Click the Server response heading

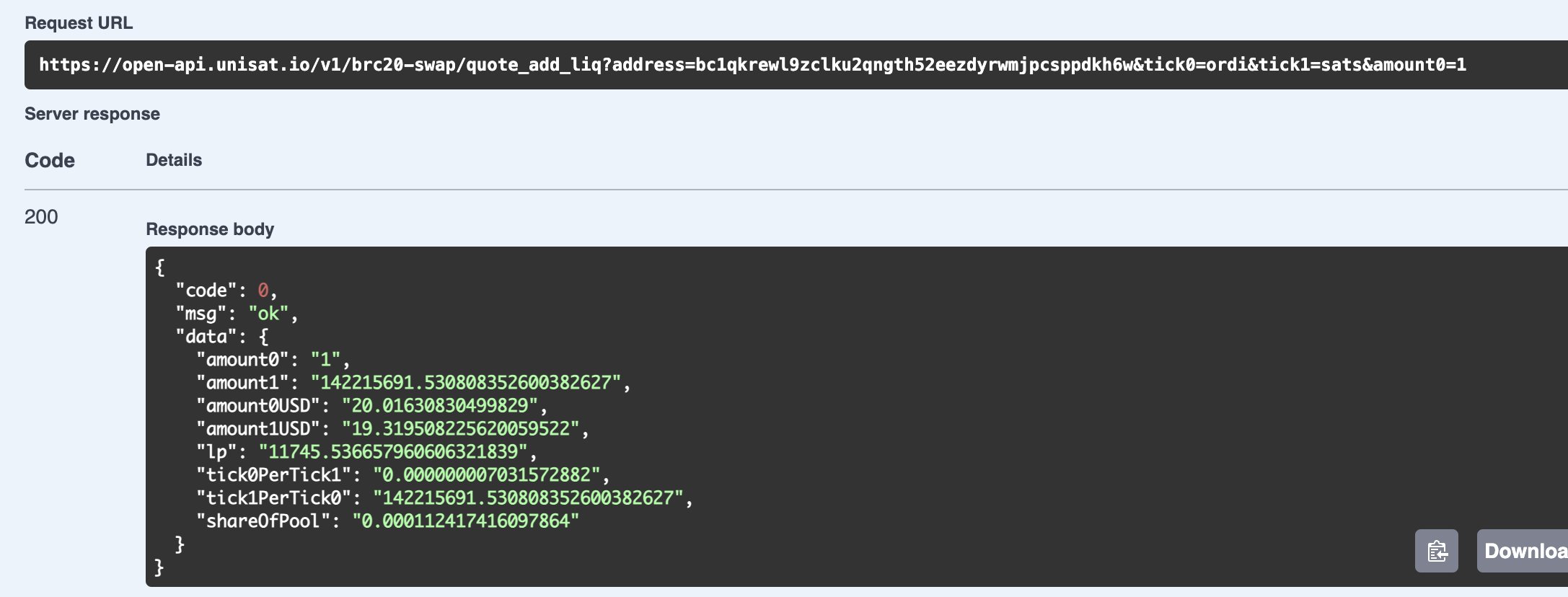coord(92,114)
